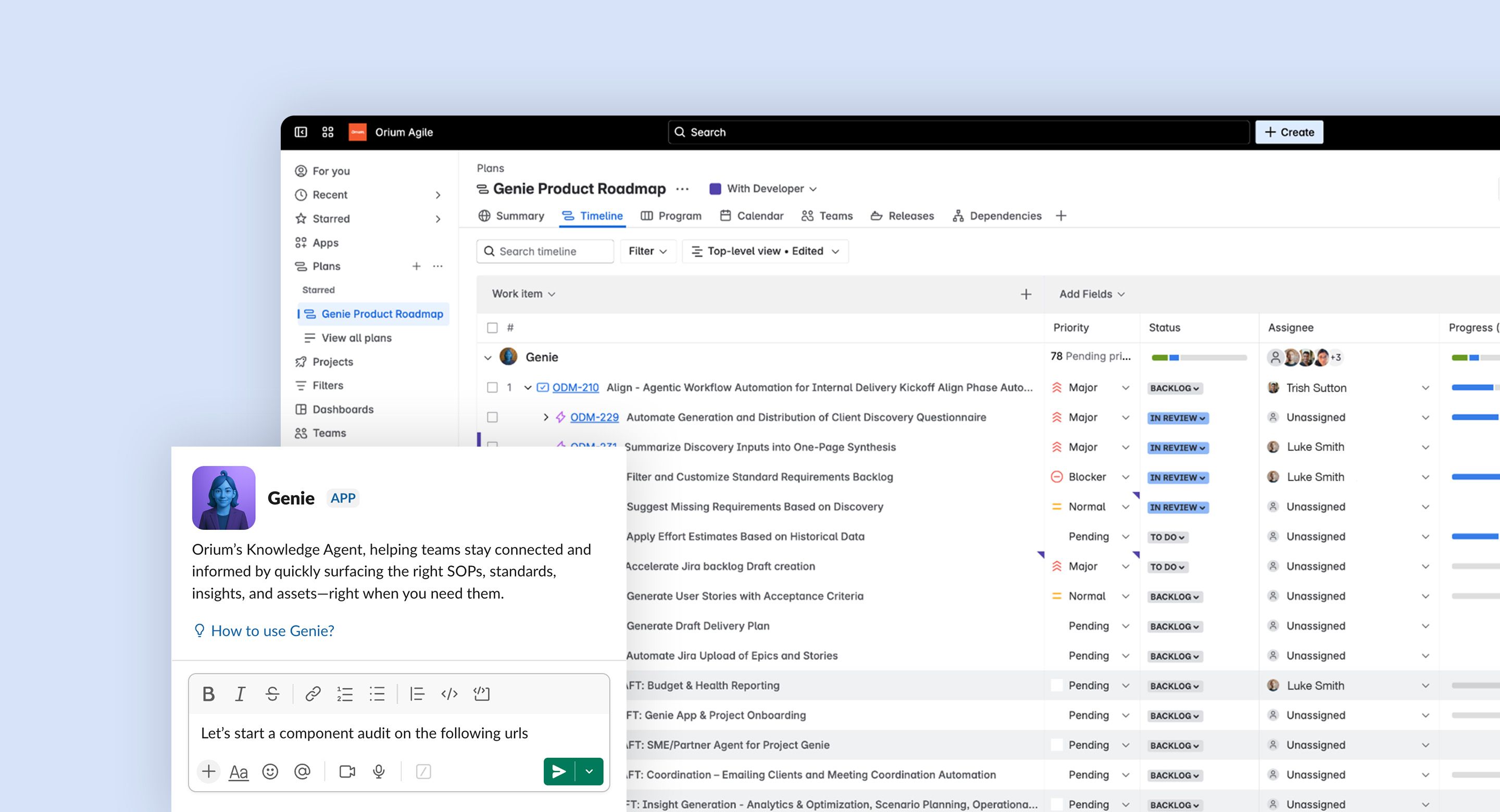Collapse the Genie work item group
The image size is (1500, 812).
[x=488, y=357]
